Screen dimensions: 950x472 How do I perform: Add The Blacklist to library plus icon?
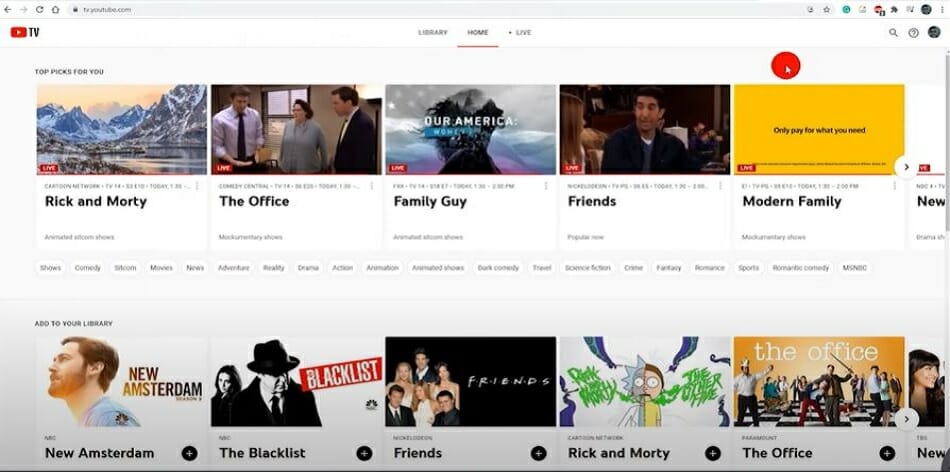(x=364, y=453)
